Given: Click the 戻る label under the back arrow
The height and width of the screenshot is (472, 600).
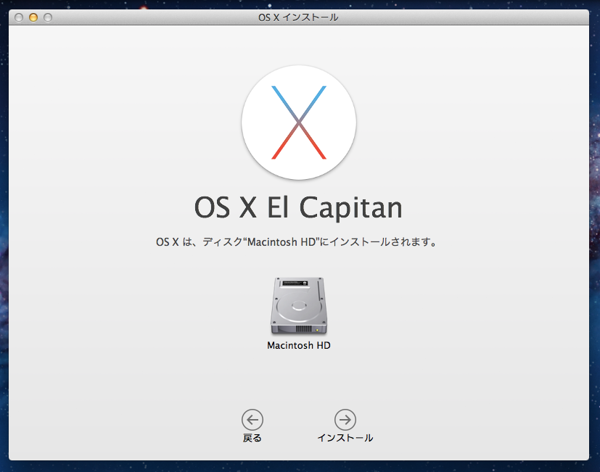Looking at the screenshot, I should pos(252,438).
